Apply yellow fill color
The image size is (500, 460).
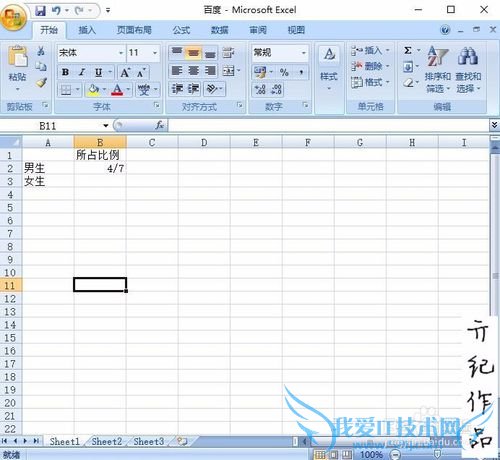[93, 90]
